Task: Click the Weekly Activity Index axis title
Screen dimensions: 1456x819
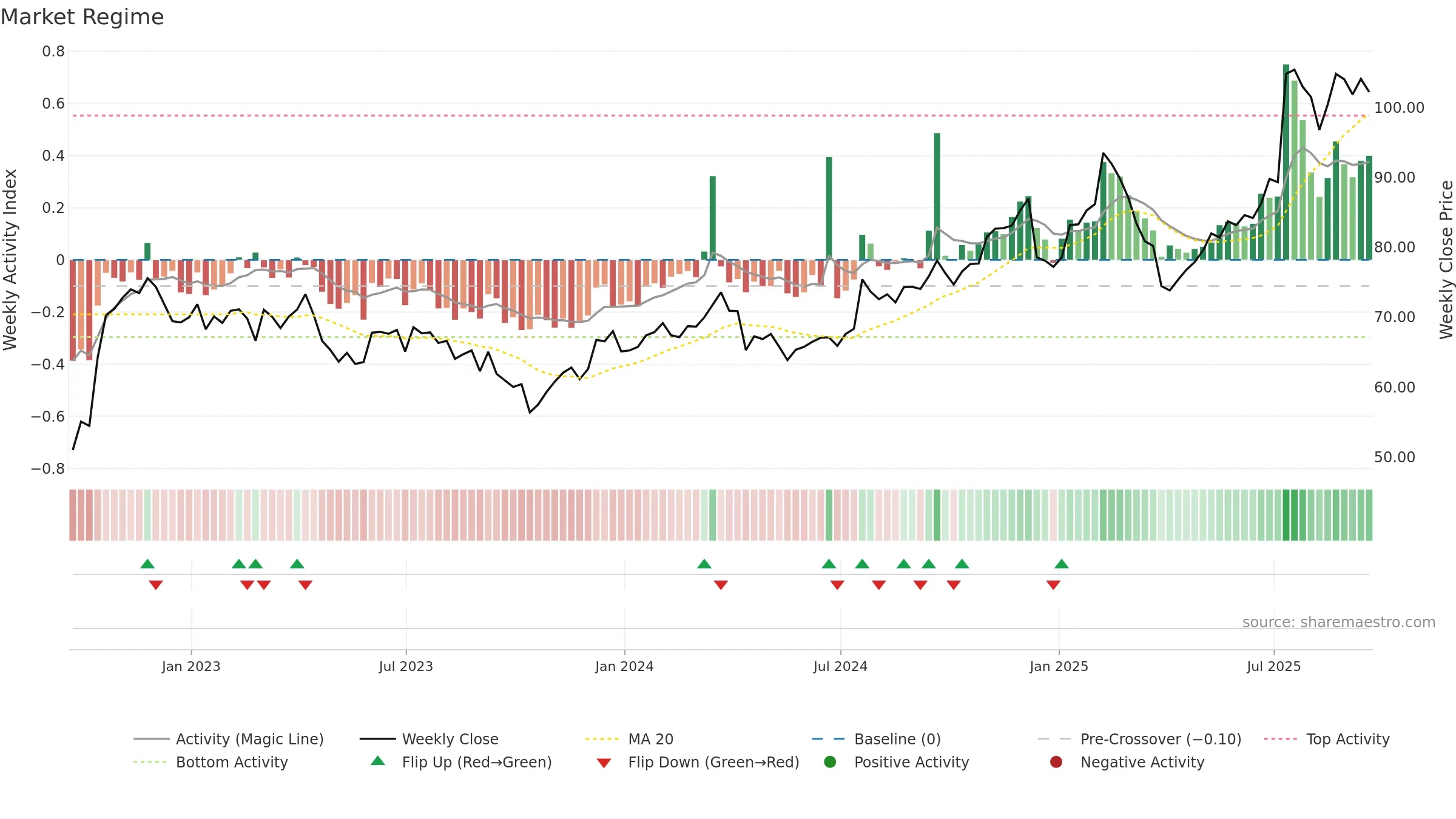Action: click(10, 260)
